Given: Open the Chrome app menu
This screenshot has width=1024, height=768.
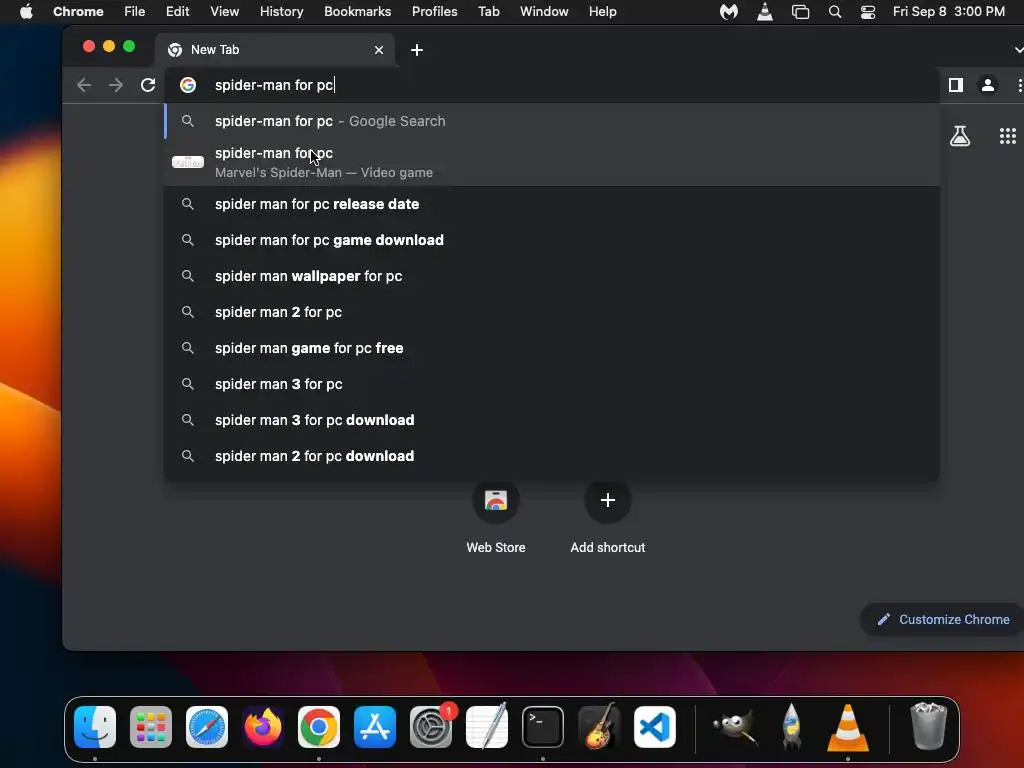Looking at the screenshot, I should 78,11.
